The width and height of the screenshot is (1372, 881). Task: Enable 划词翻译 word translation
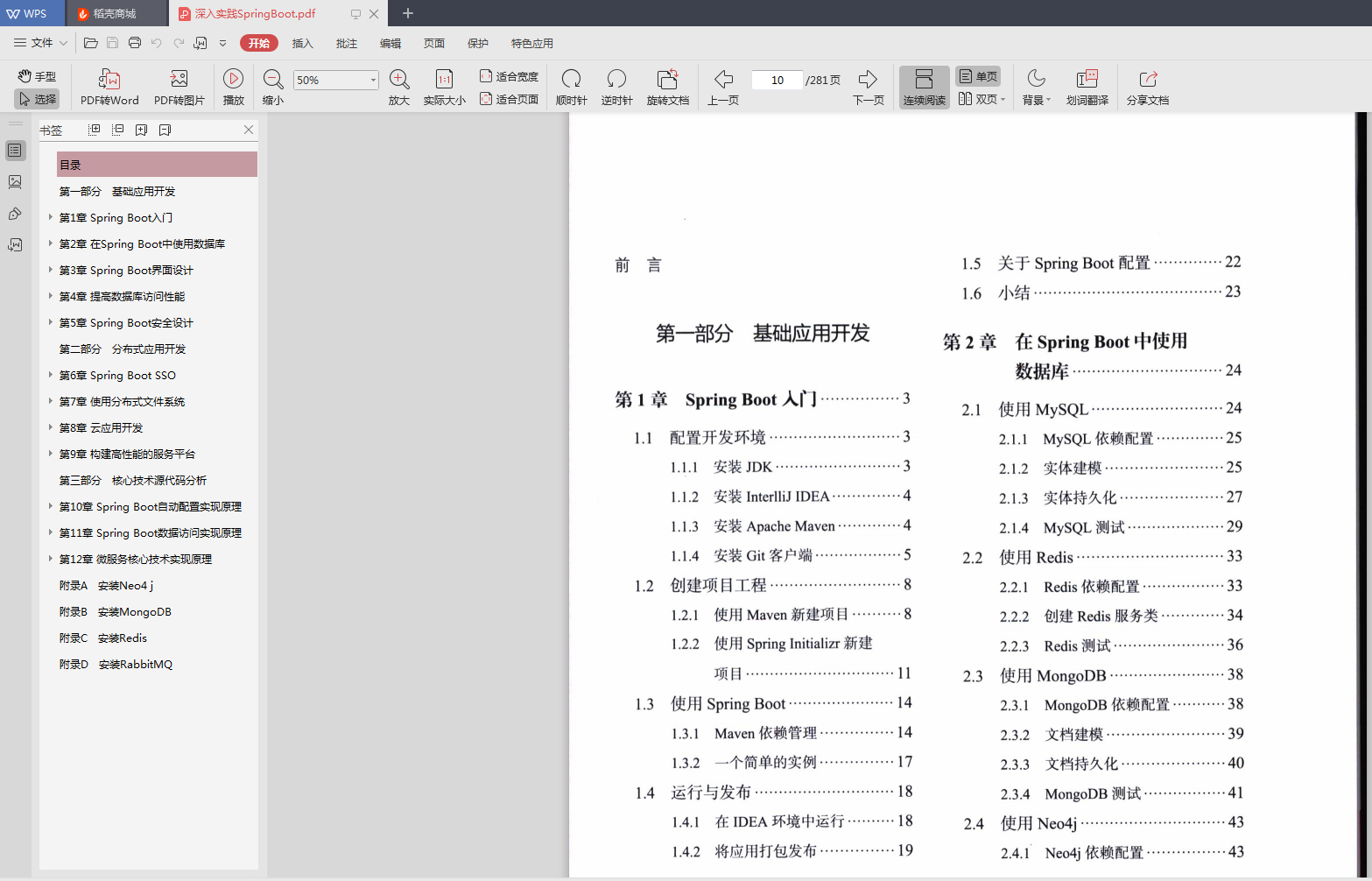(x=1087, y=88)
